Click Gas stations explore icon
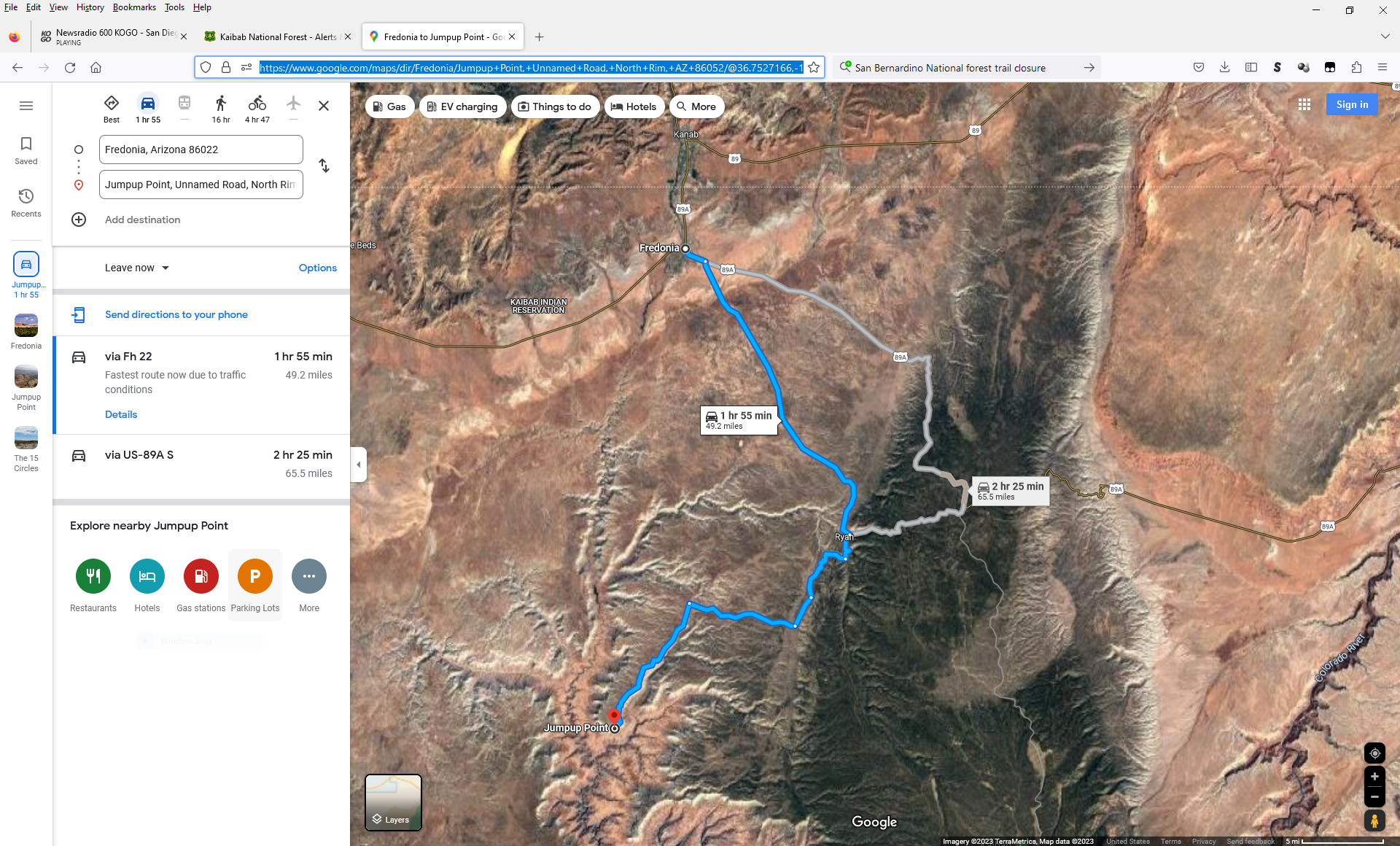 coord(201,577)
